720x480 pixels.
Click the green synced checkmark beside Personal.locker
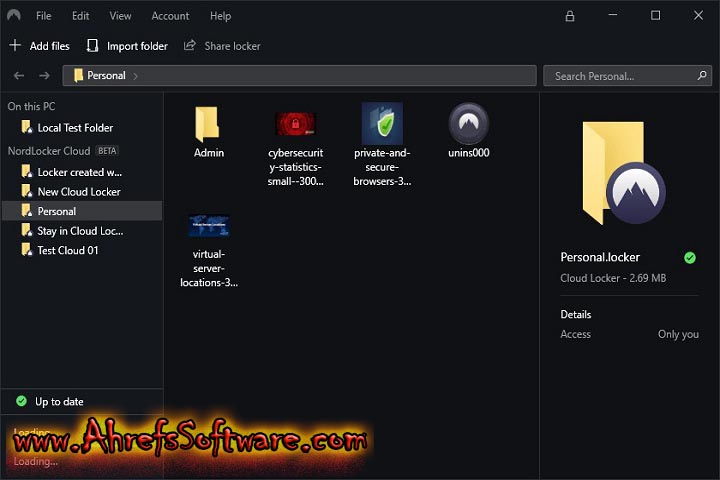689,258
